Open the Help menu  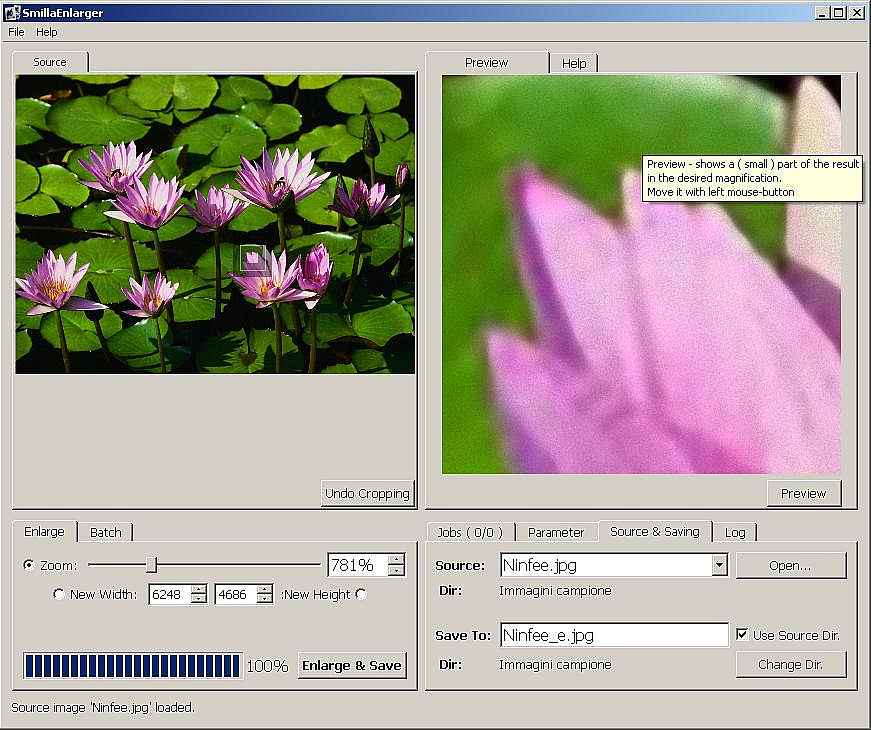point(47,32)
